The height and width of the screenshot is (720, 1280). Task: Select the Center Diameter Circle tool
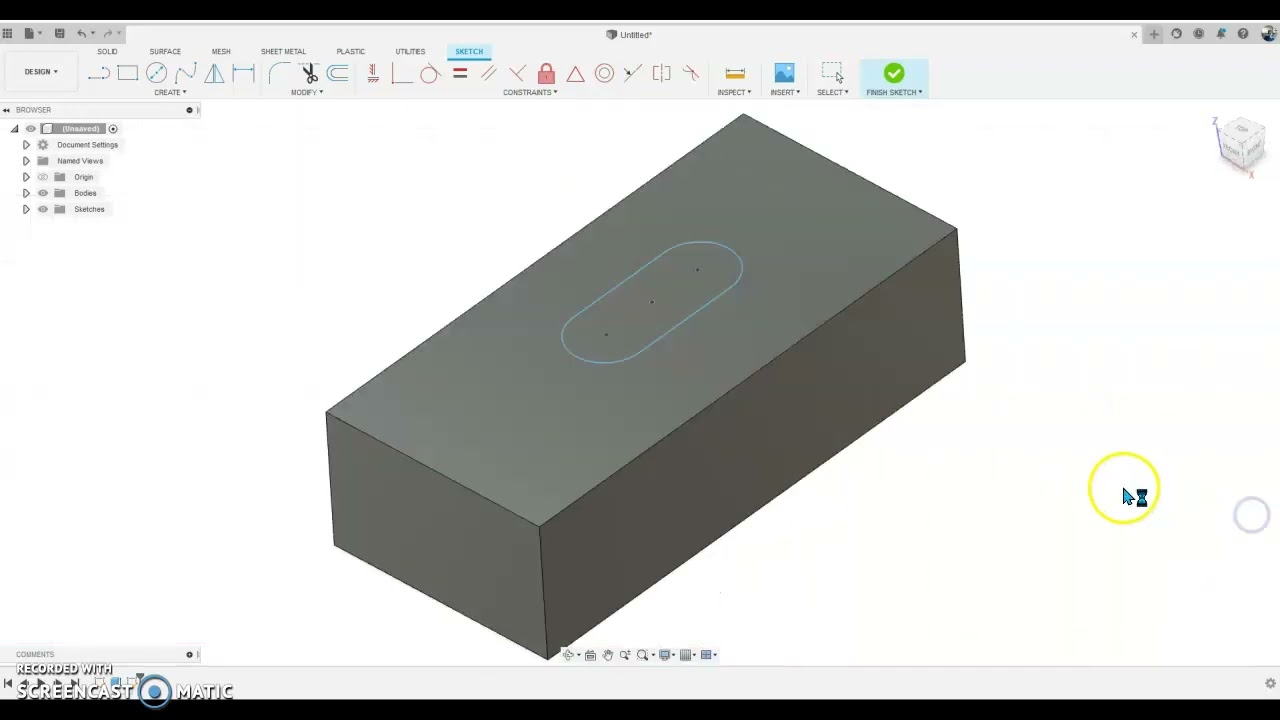coord(156,73)
